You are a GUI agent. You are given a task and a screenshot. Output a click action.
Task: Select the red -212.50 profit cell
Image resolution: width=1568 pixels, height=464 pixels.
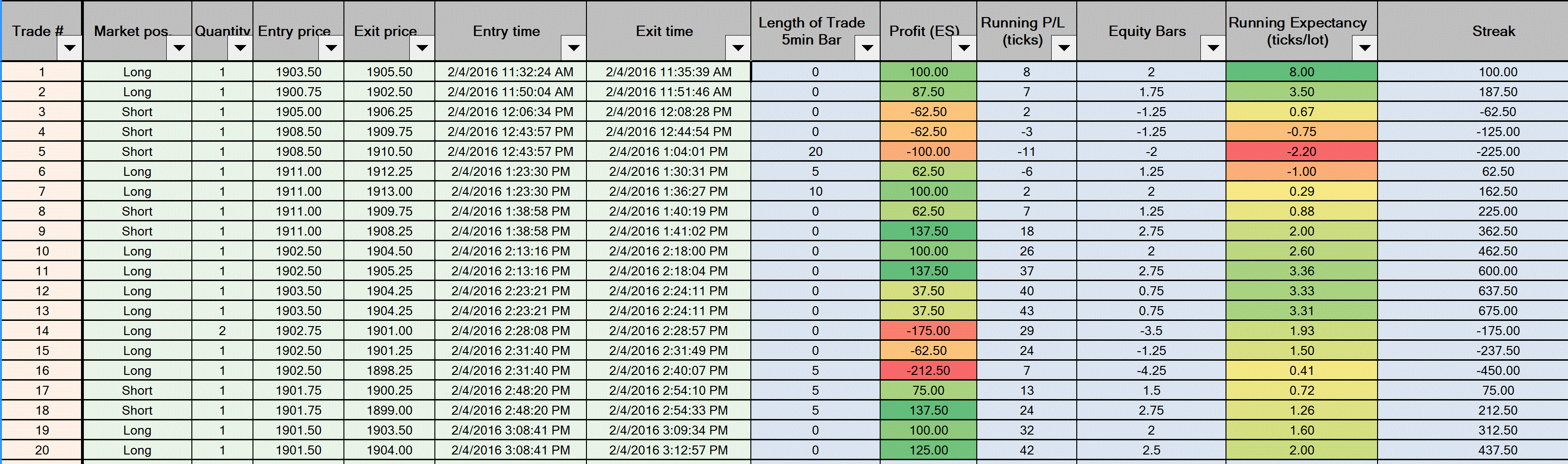[928, 370]
